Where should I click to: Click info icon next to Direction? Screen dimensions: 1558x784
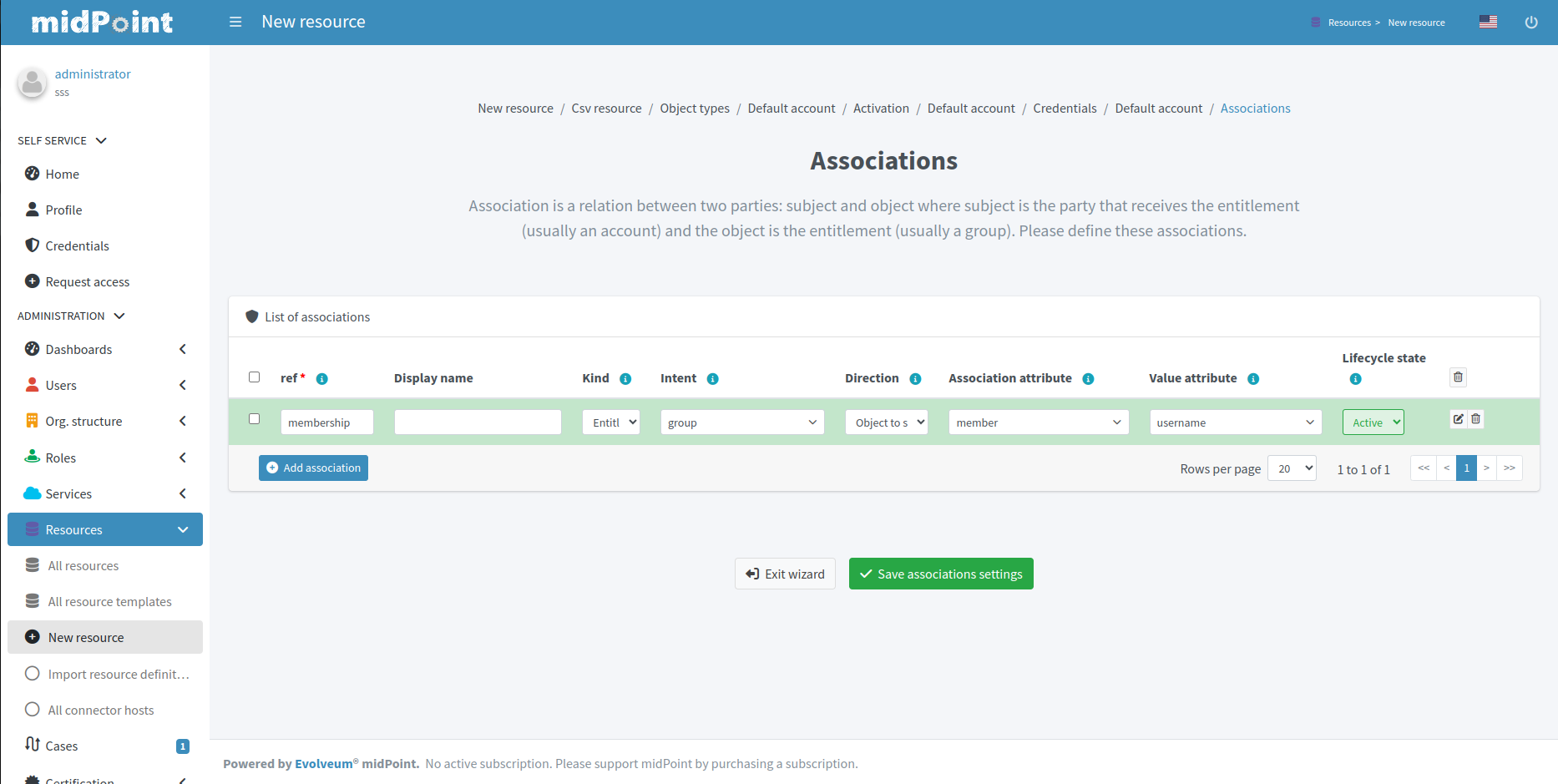(x=915, y=379)
